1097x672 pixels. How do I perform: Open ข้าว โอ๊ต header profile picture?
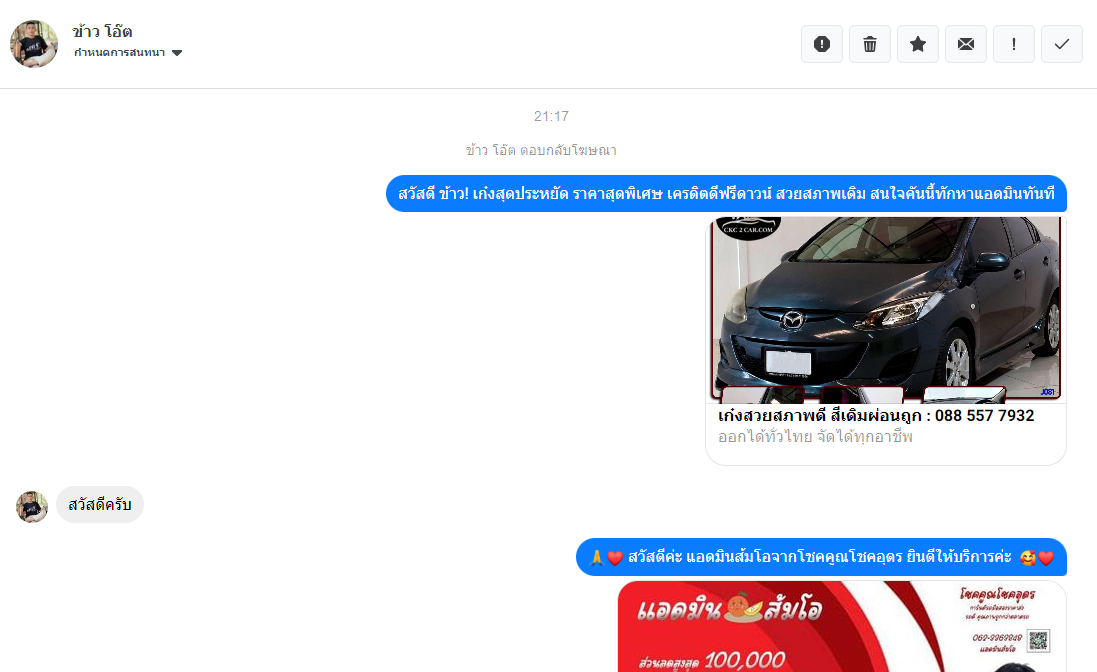pyautogui.click(x=34, y=43)
